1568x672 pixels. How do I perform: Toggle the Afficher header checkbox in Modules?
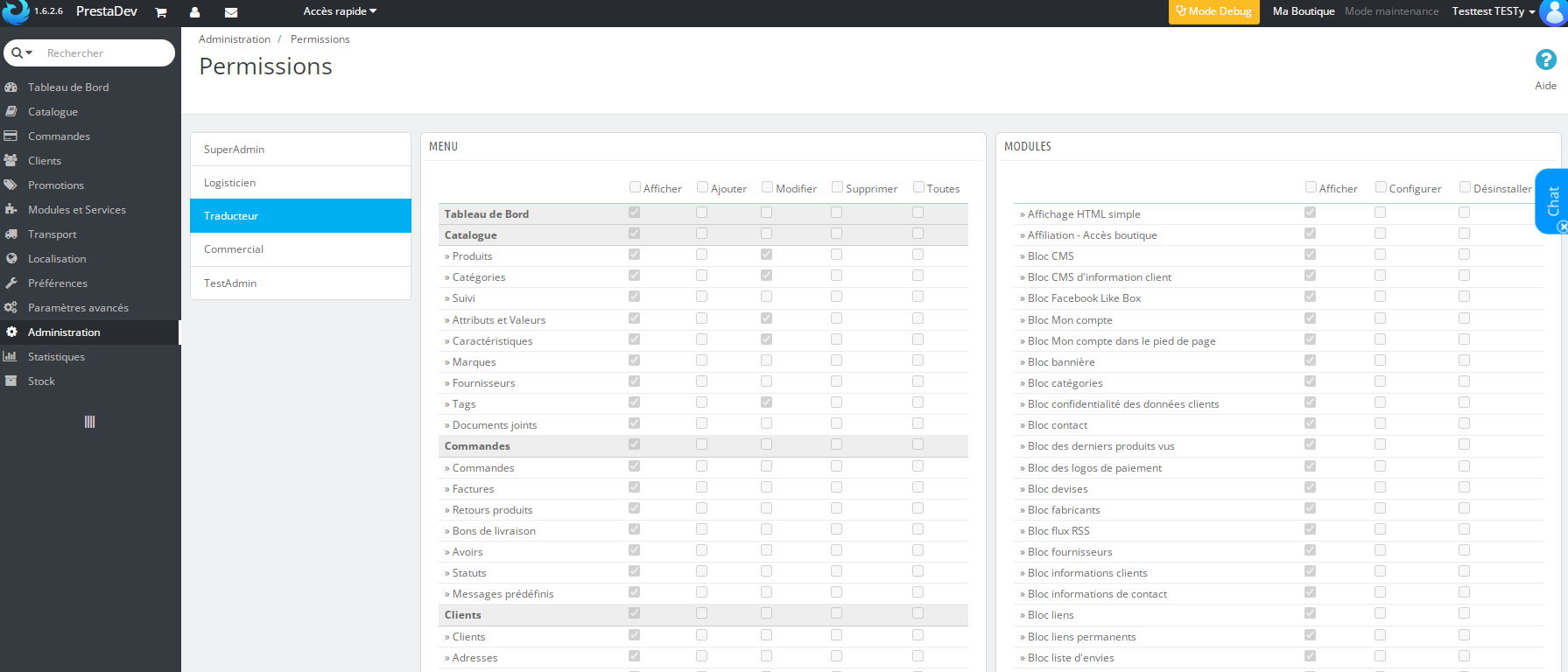(x=1311, y=187)
